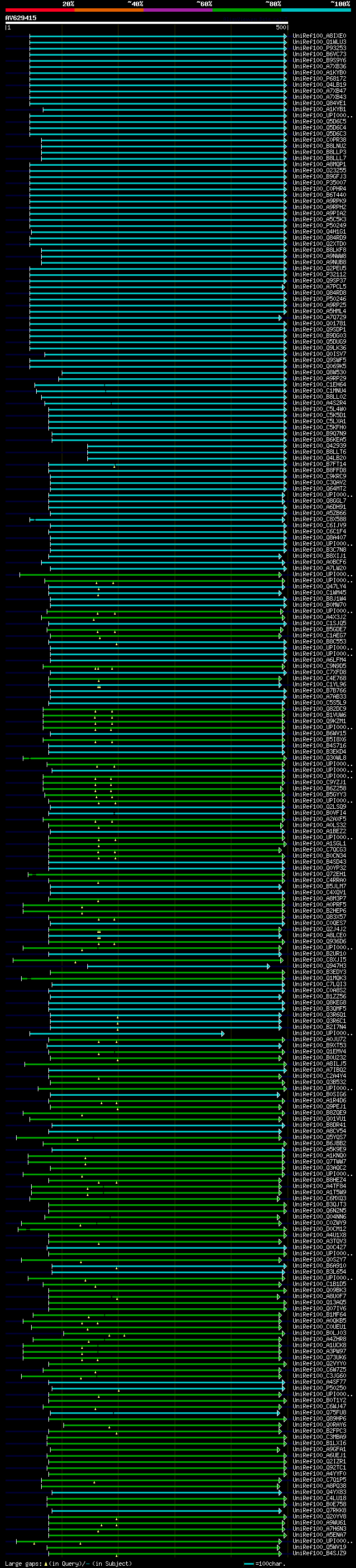Select the UniRef100_A8M3P7 label
The height and width of the screenshot is (1568, 356).
[x=319, y=899]
